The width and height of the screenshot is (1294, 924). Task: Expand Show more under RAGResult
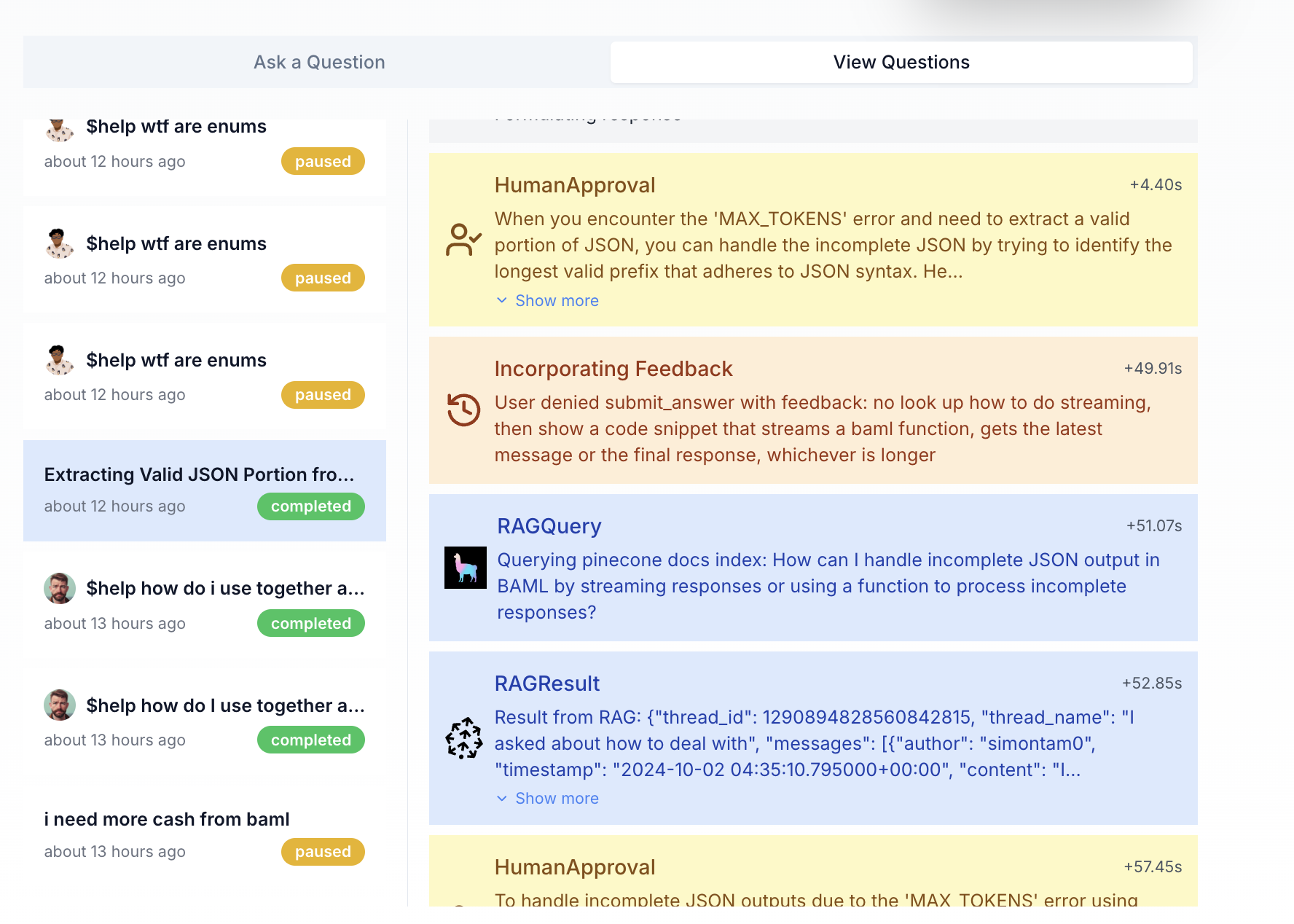(x=557, y=799)
